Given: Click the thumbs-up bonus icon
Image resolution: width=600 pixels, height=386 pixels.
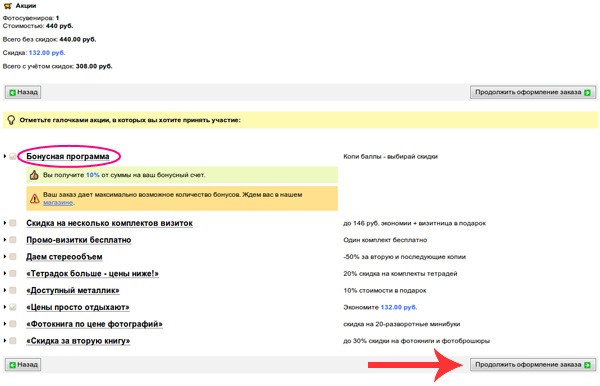Looking at the screenshot, I should [34, 175].
